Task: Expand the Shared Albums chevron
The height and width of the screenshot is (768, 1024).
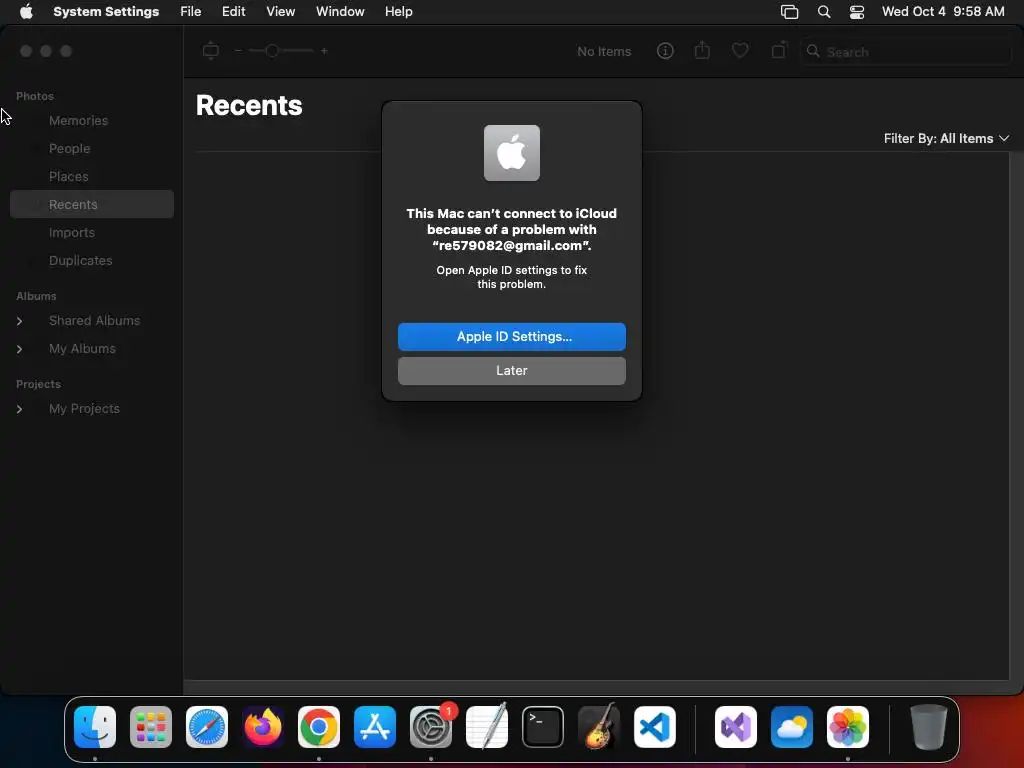Action: tap(20, 321)
